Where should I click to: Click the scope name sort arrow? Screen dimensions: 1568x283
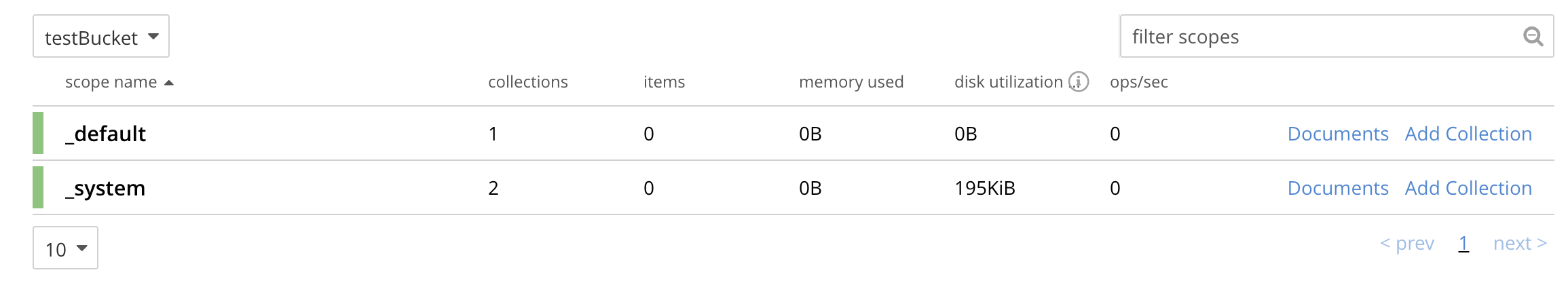click(x=169, y=83)
